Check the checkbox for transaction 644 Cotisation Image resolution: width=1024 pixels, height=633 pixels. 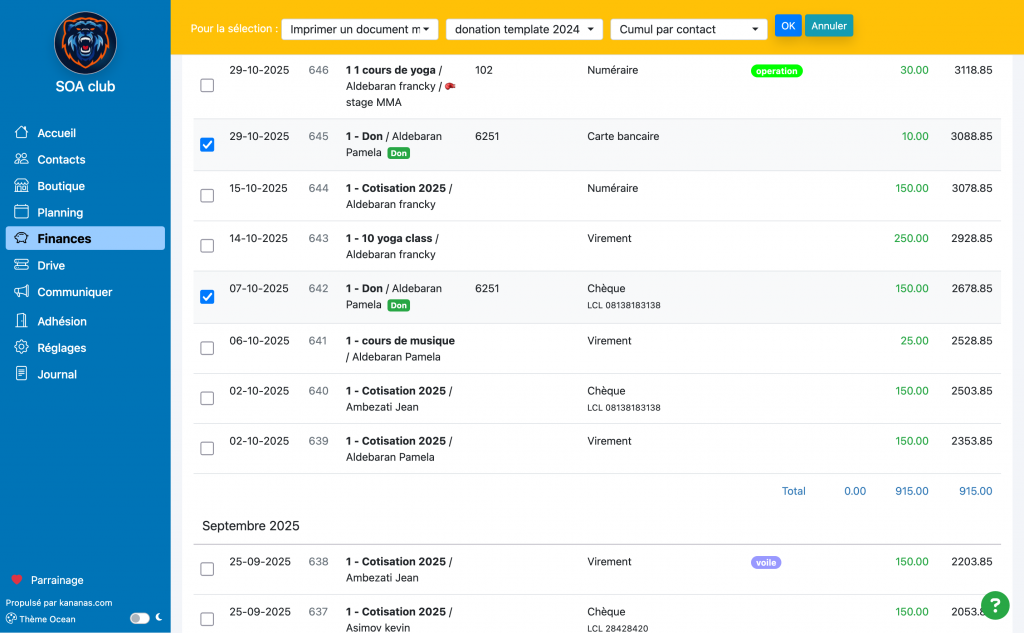pyautogui.click(x=207, y=196)
